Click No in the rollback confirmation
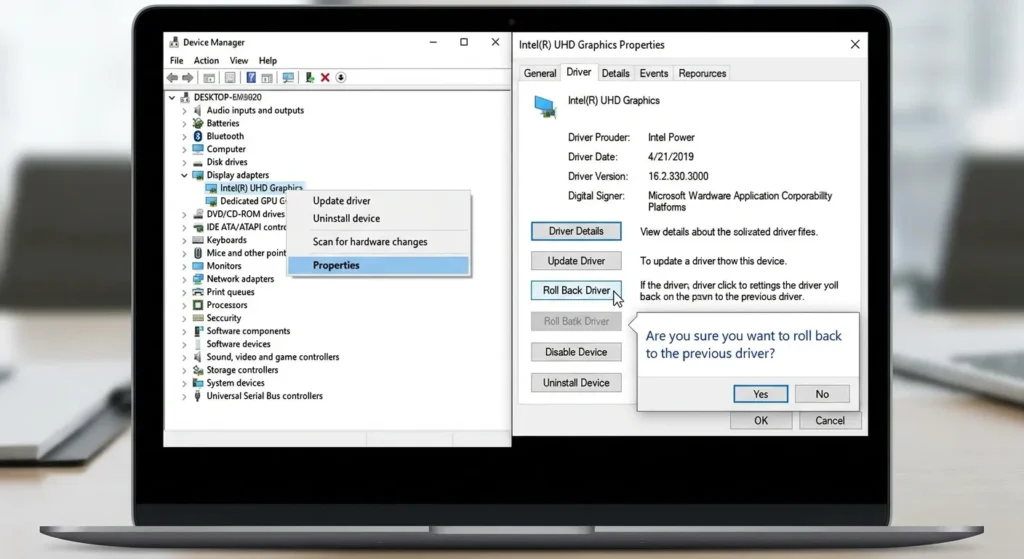The height and width of the screenshot is (559, 1024). [x=822, y=394]
